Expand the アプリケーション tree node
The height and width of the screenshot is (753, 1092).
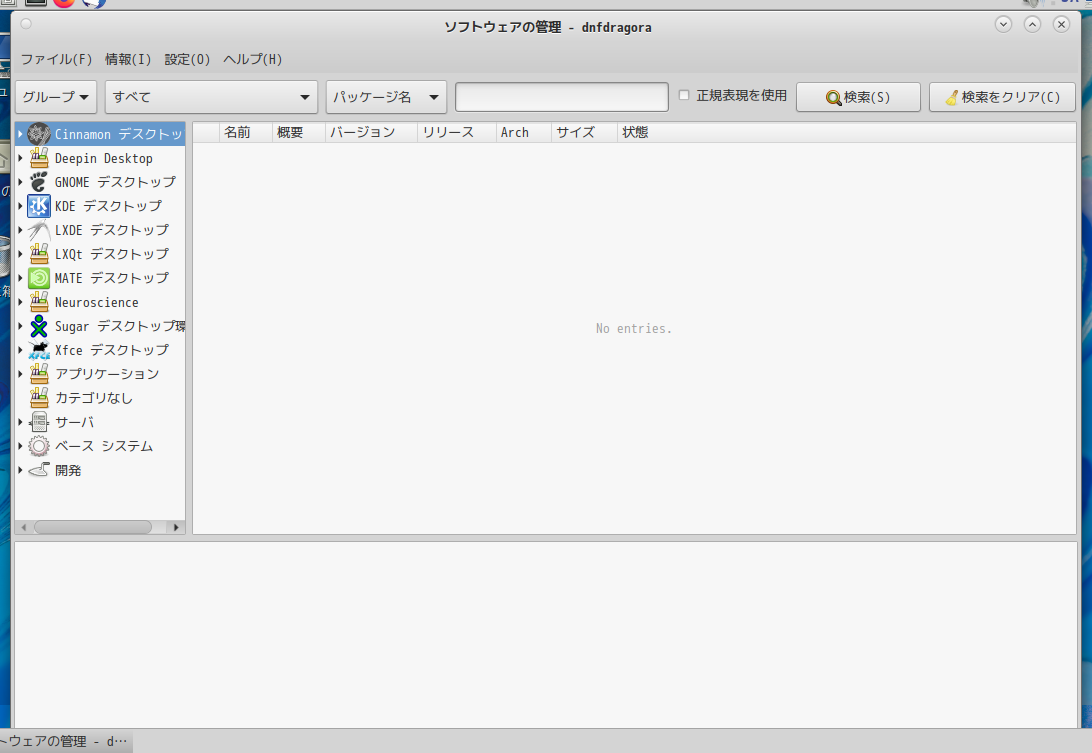(20, 374)
